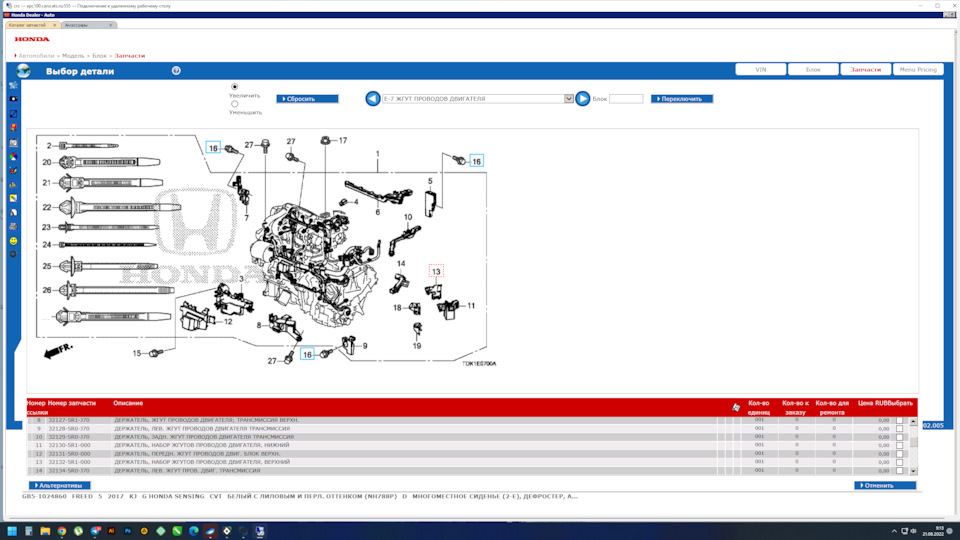Screen dimensions: 960x540
Task: Click the Honda logo at top left
Action: coord(32,39)
